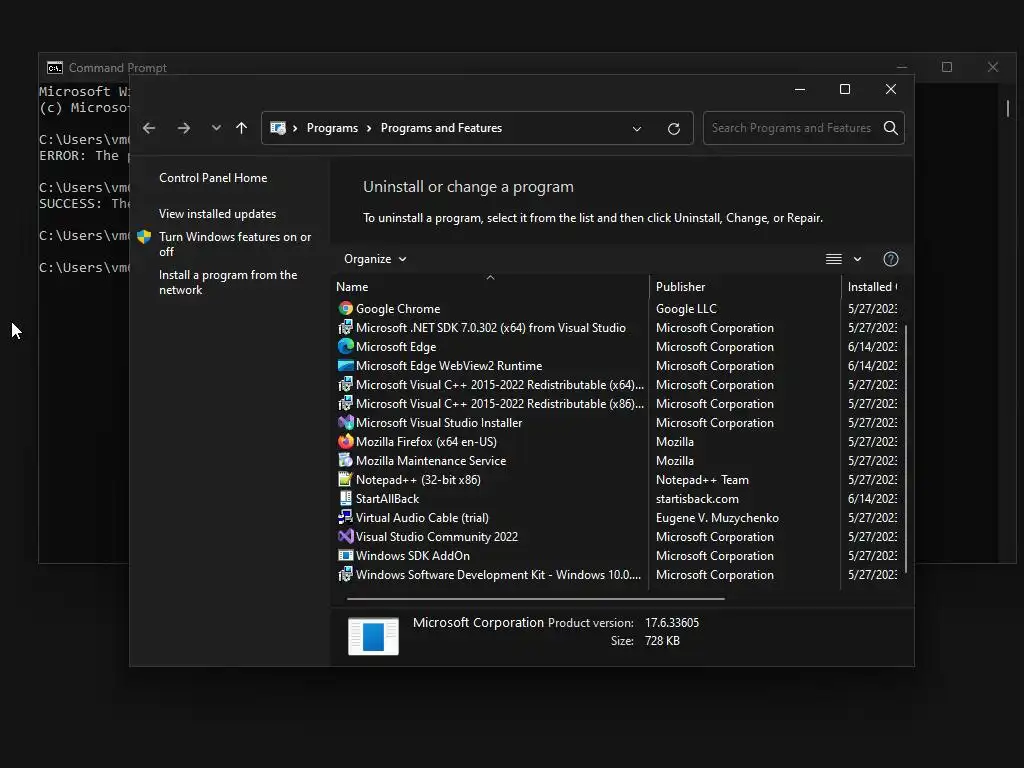
Task: Select Virtual Audio Cable (trial) entry
Action: pyautogui.click(x=422, y=517)
